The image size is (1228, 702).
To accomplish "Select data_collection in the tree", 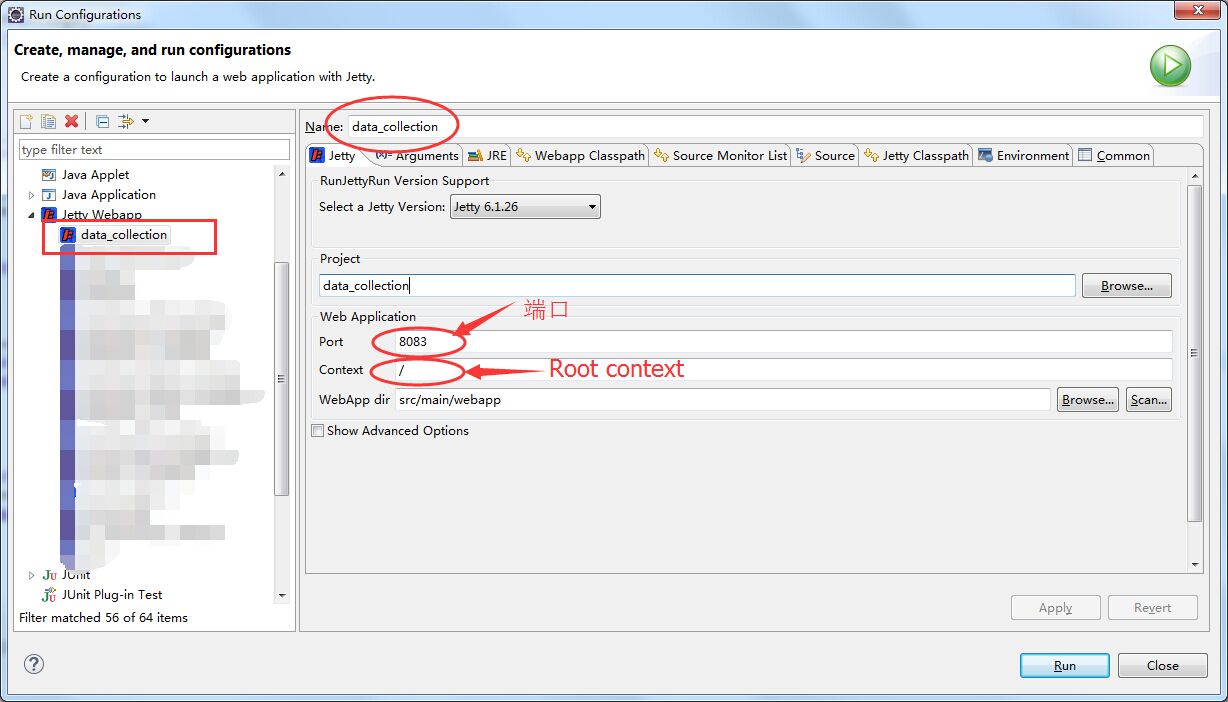I will coord(124,235).
